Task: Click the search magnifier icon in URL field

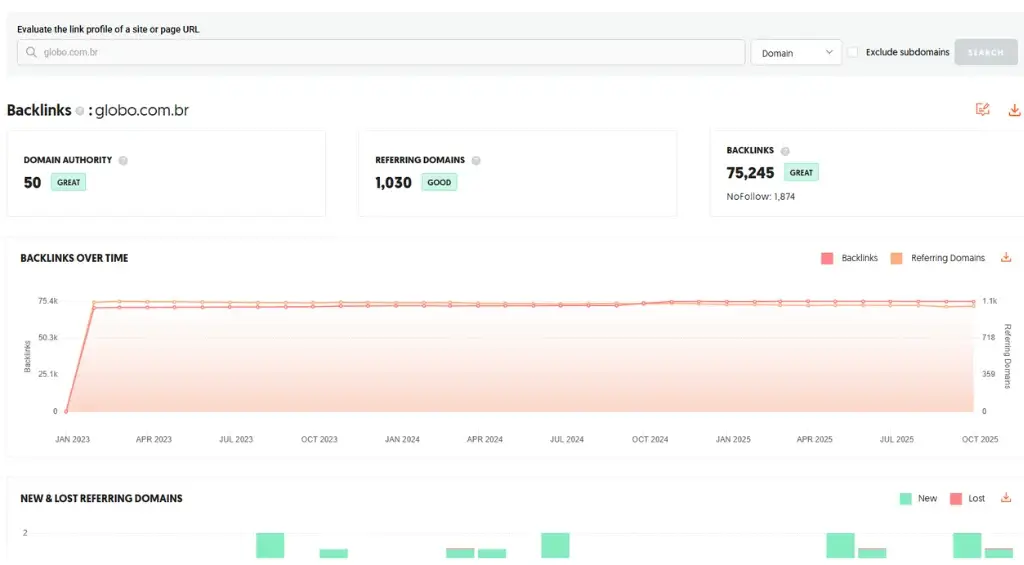Action: click(32, 53)
